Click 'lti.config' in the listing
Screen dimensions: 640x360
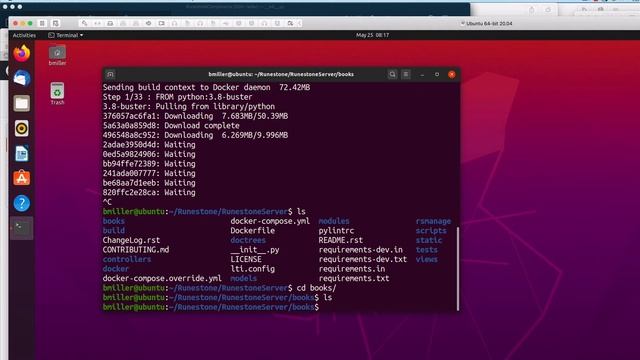tap(252, 269)
